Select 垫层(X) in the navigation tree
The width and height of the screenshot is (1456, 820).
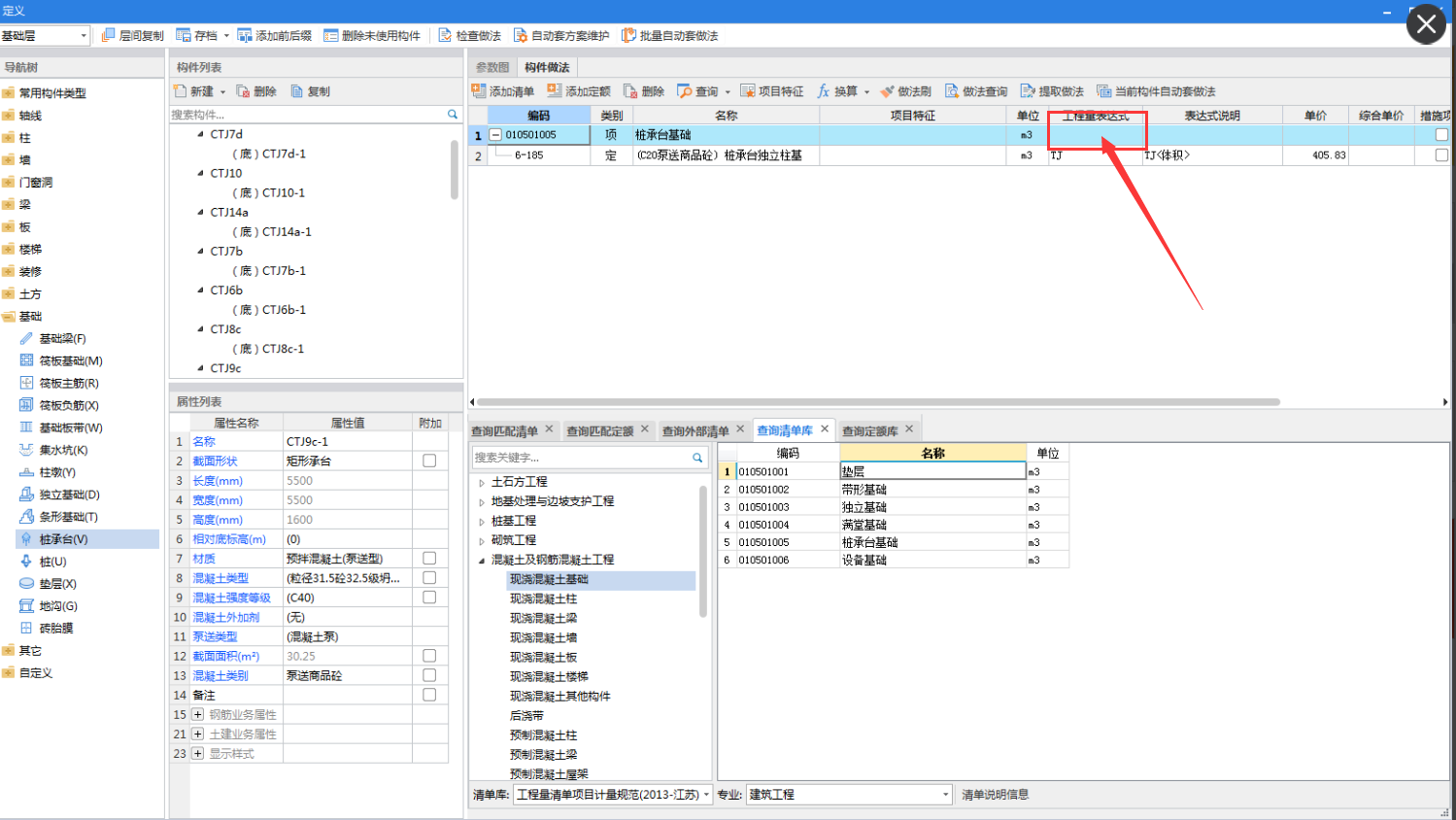(x=57, y=584)
